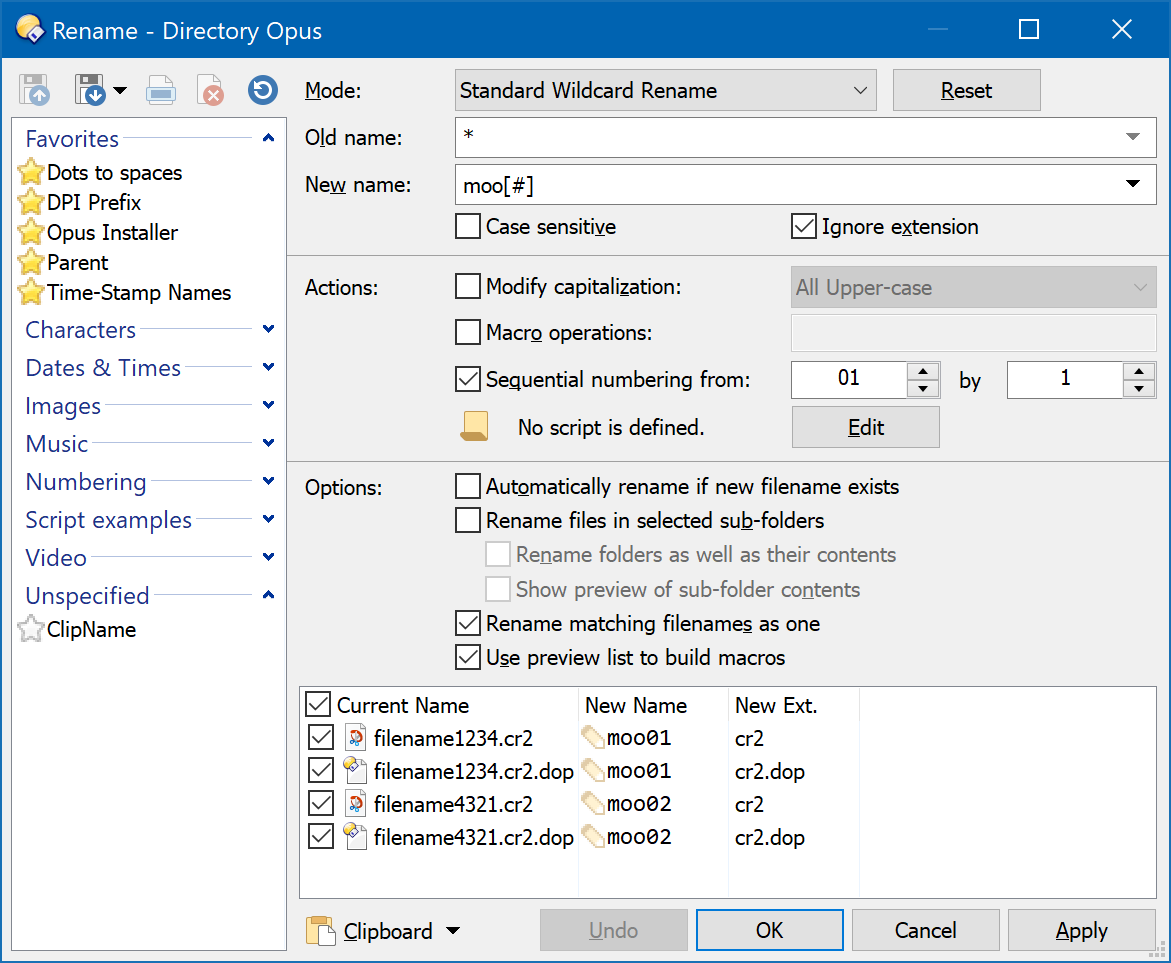Screen dimensions: 1171x963
Task: Enable Rename files in selected sub-folders
Action: click(x=468, y=520)
